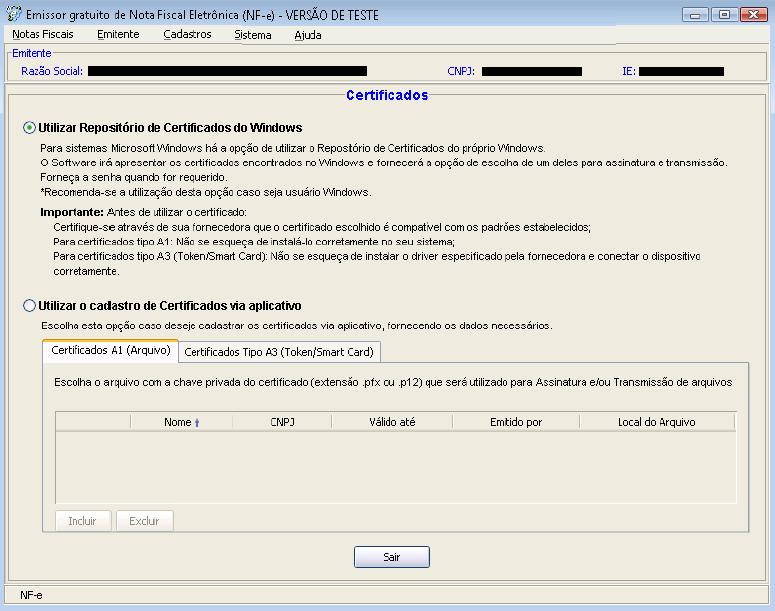Switch to Certificados A1 (Arquivo) tab
The width and height of the screenshot is (775, 611).
110,351
